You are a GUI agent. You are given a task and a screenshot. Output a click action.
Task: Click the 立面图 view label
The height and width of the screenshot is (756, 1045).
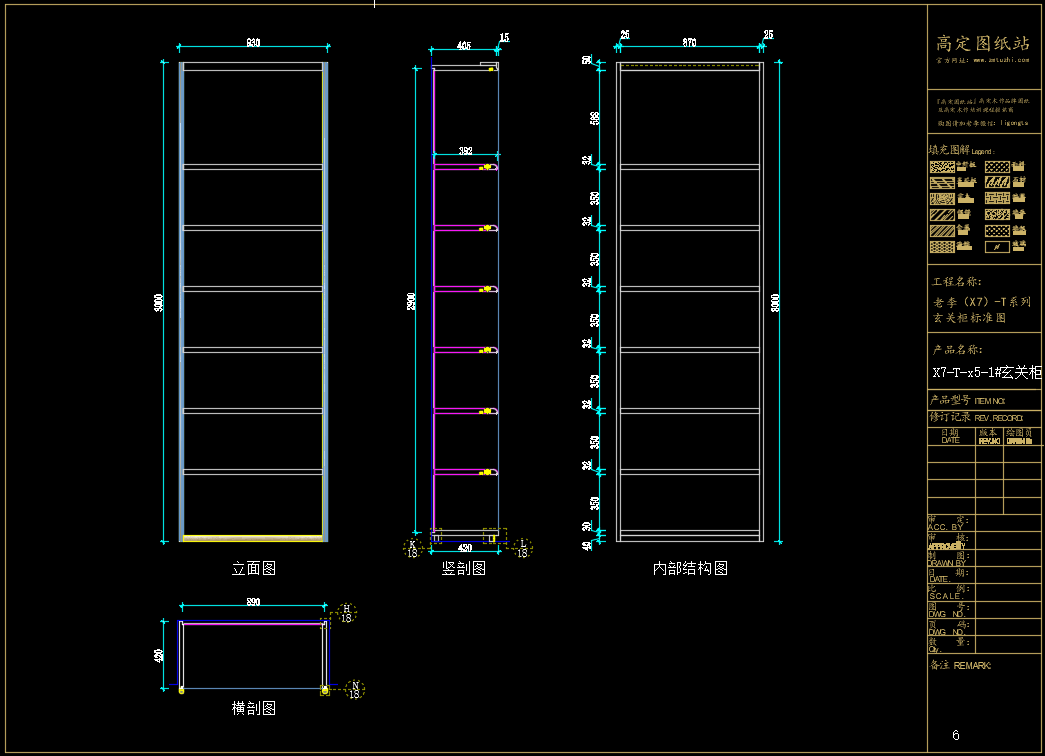(254, 568)
